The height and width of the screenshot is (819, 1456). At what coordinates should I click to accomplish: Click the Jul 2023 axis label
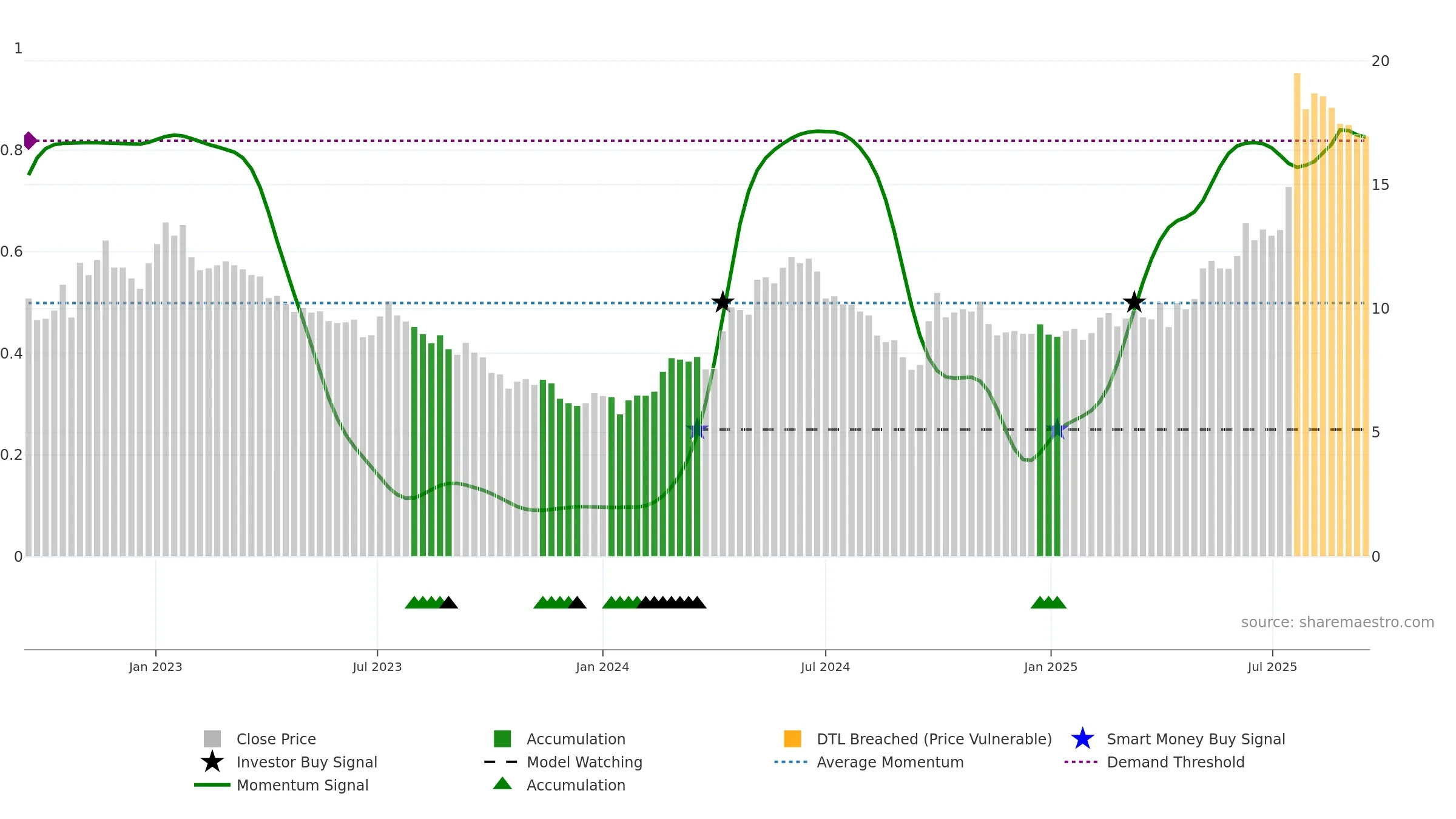point(377,667)
